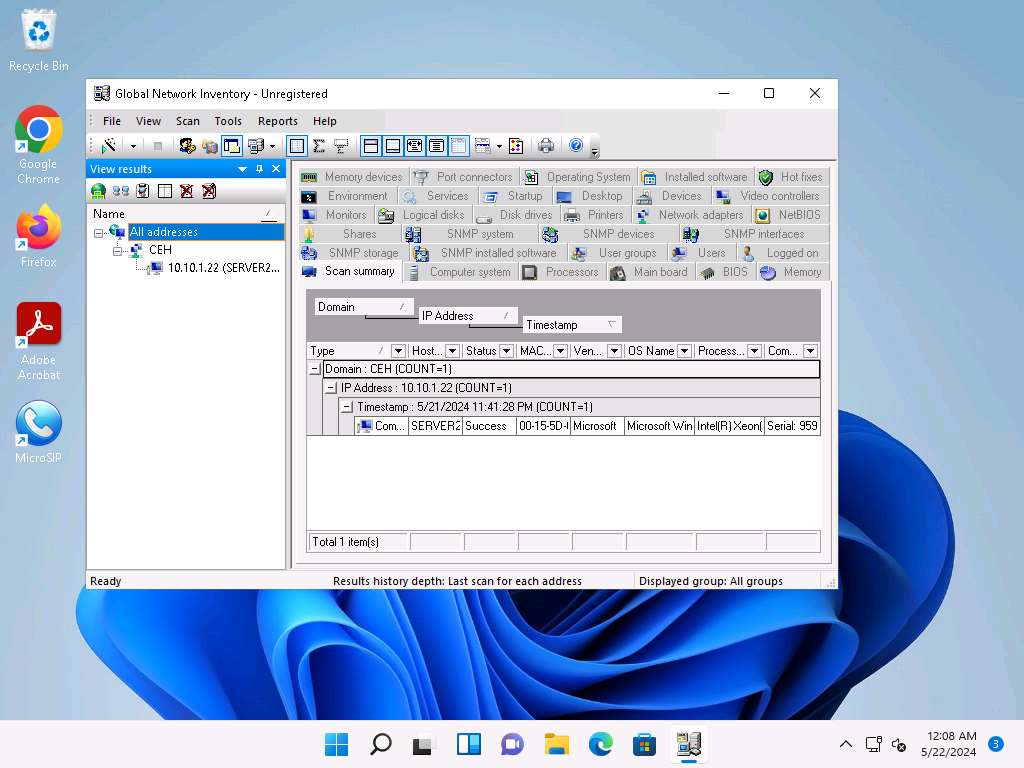Open the Status column filter dropdown
This screenshot has height=768, width=1024.
[506, 351]
